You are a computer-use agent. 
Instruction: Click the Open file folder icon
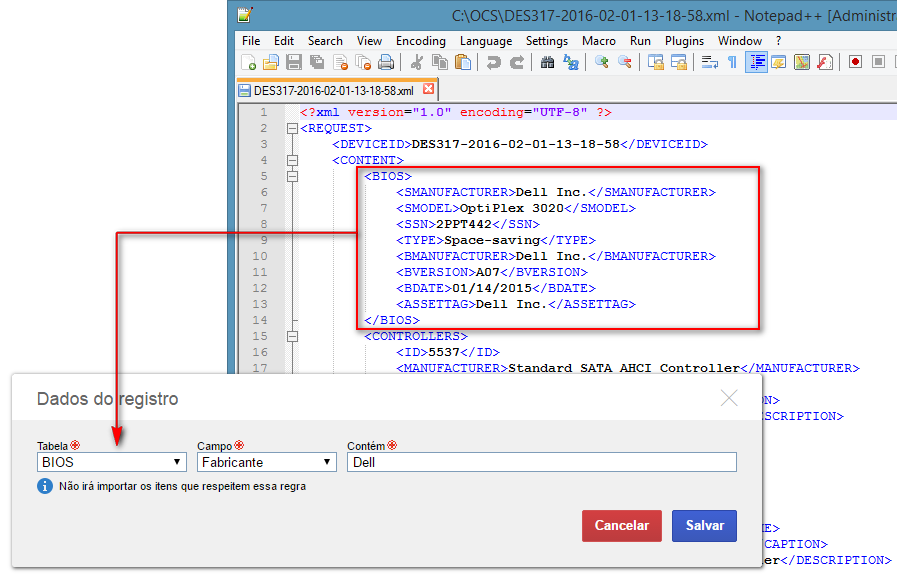271,62
